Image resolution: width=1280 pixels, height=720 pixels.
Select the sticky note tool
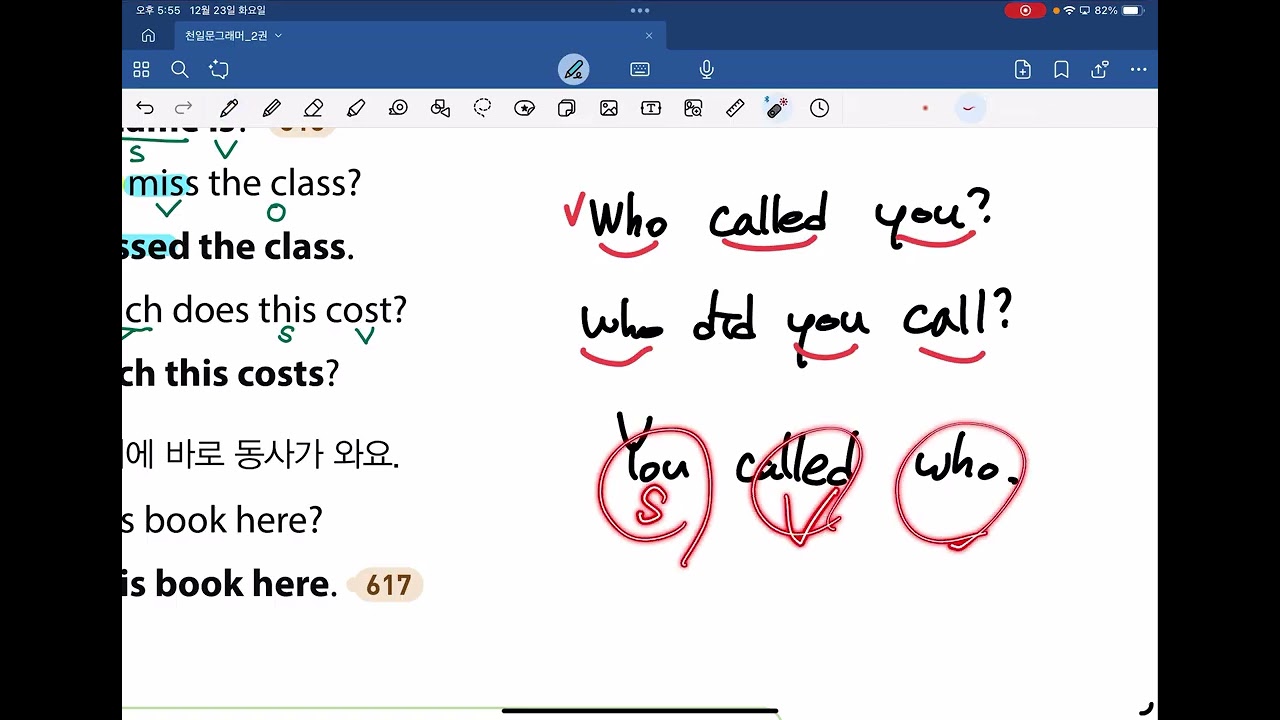pos(566,108)
